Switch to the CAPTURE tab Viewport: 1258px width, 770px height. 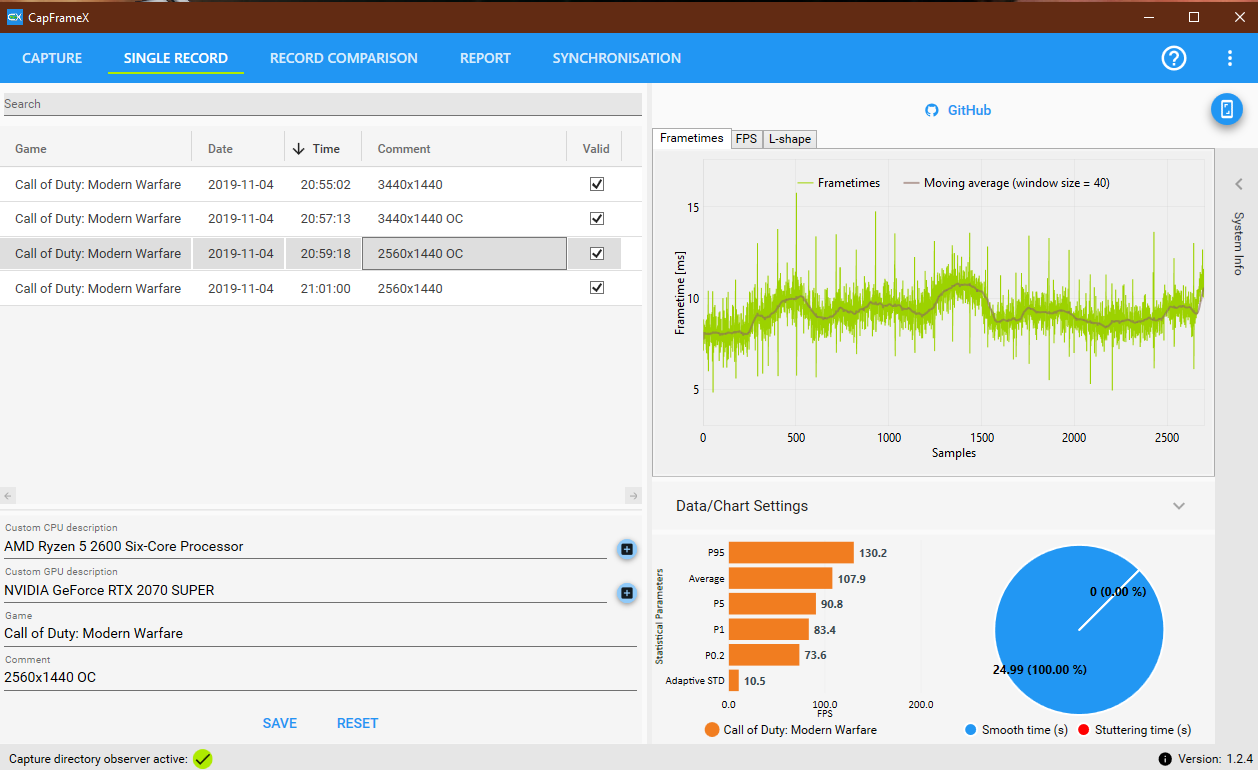52,58
